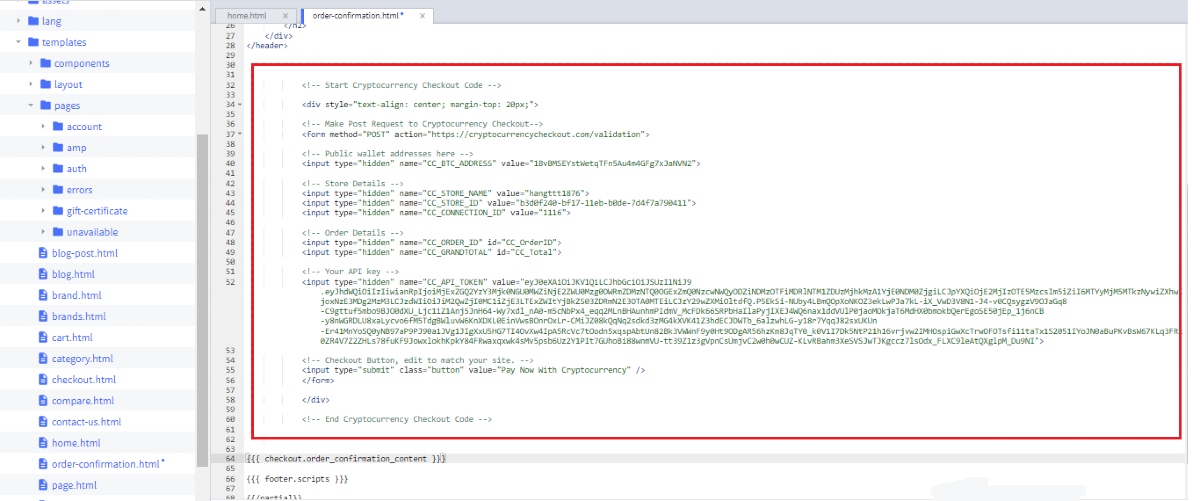
Task: Collapse the templates folder
Action: (19, 43)
